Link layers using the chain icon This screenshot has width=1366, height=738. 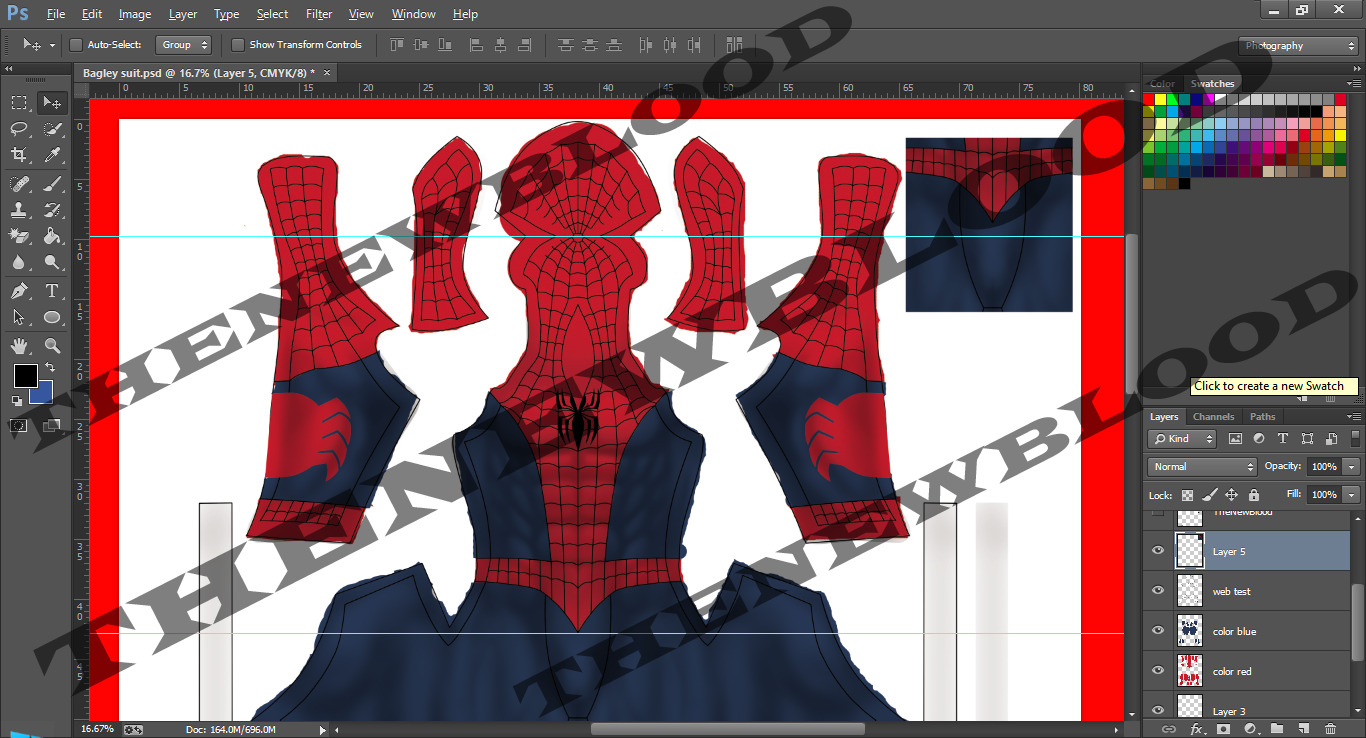pos(1169,729)
